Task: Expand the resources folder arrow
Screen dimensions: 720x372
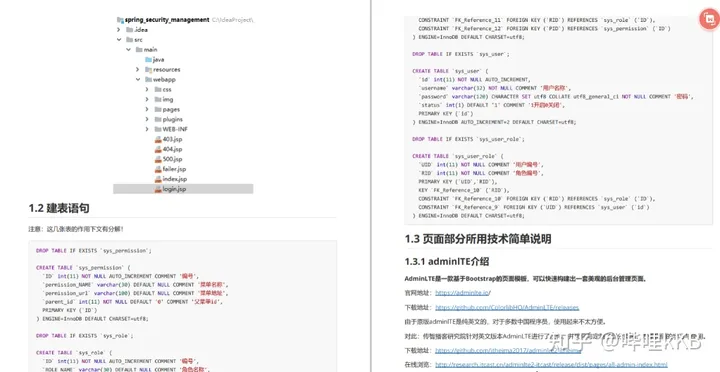Action: coord(137,70)
